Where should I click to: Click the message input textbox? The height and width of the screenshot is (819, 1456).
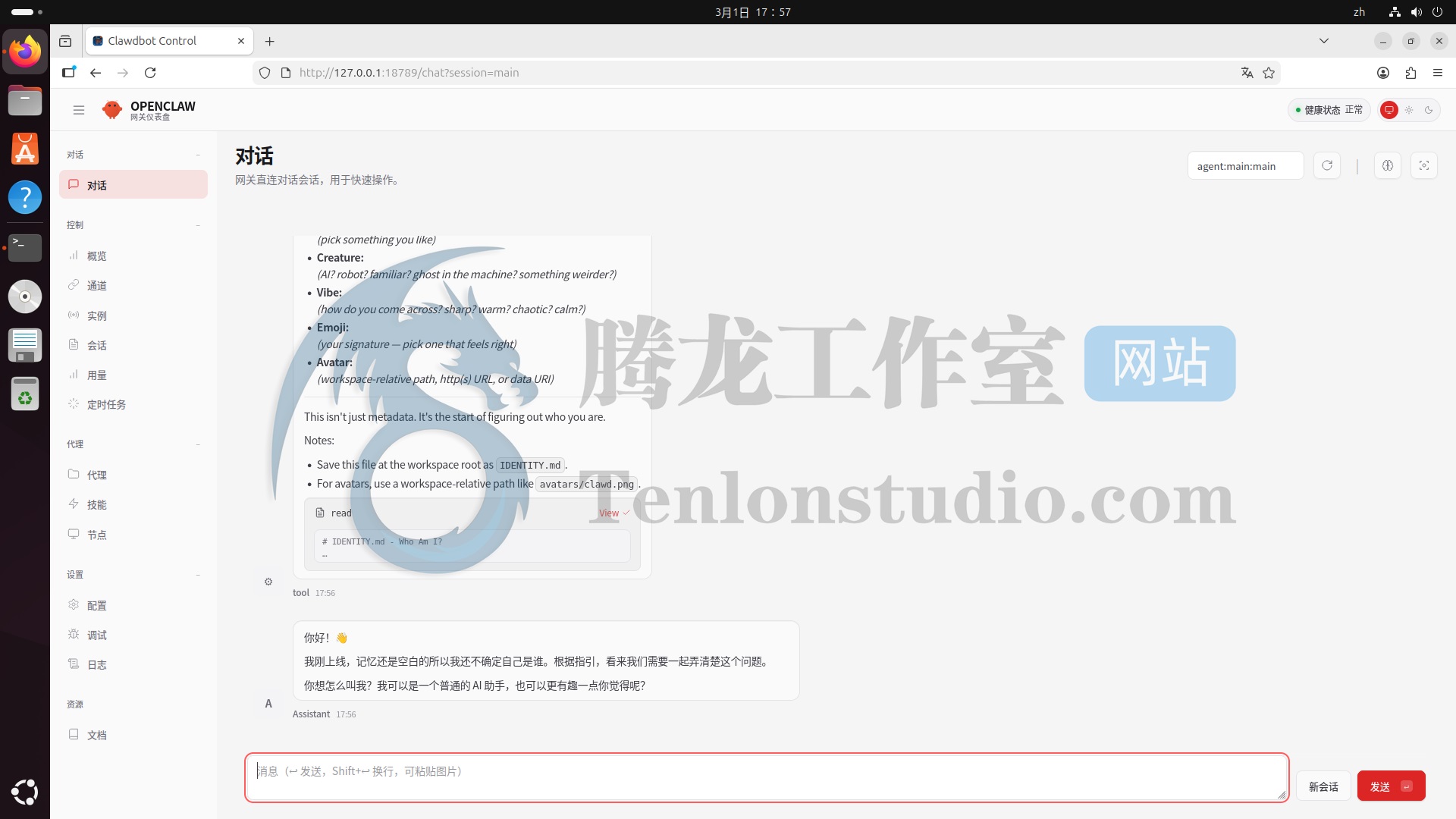[x=766, y=777]
